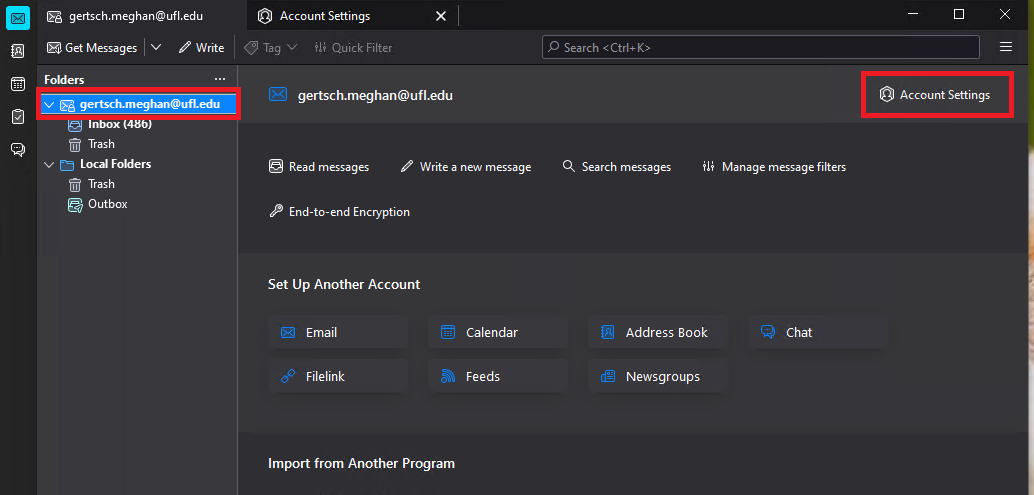Set up an Address Book

click(x=658, y=332)
